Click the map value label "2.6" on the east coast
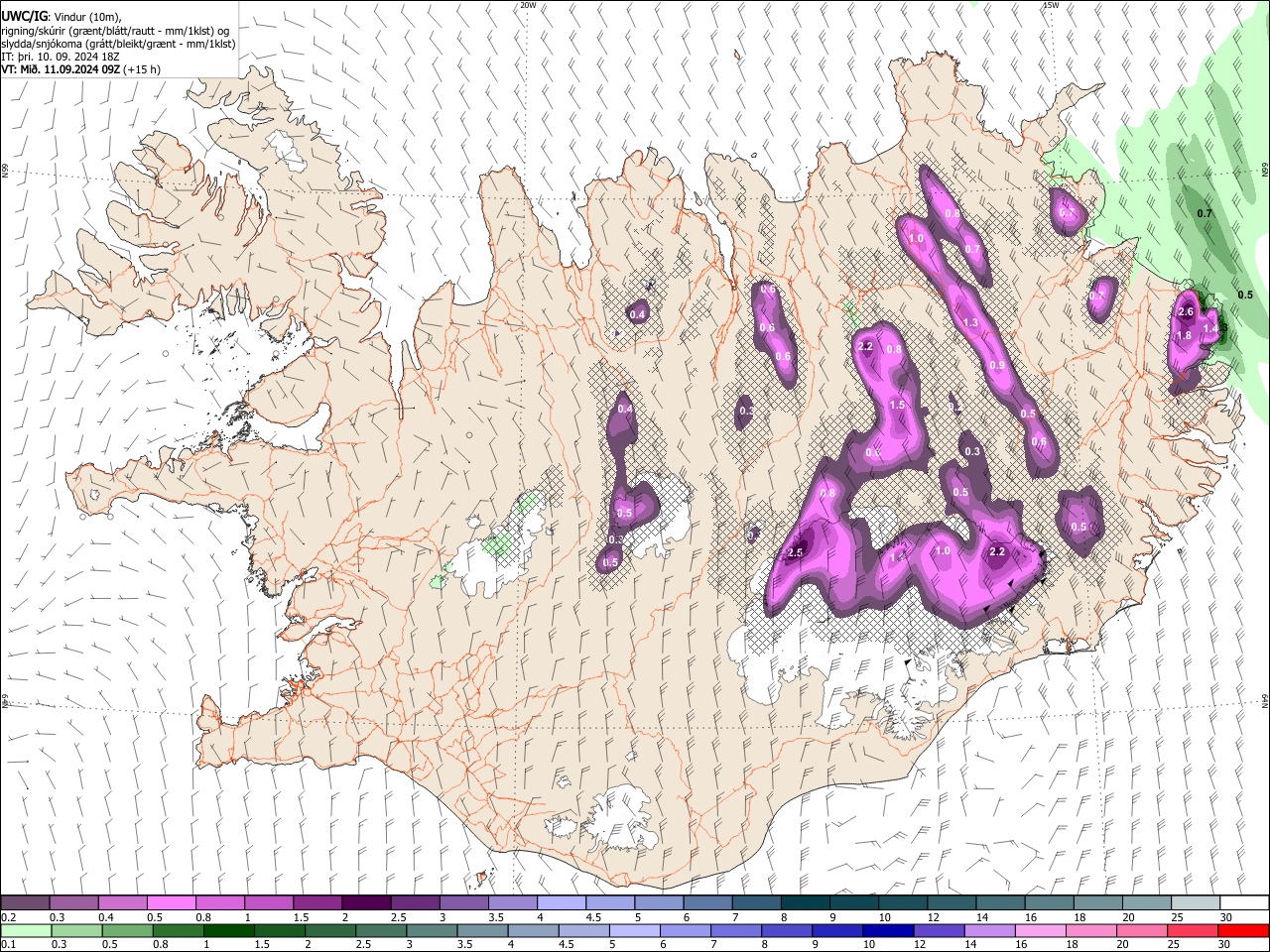The image size is (1270, 952). tap(1185, 311)
